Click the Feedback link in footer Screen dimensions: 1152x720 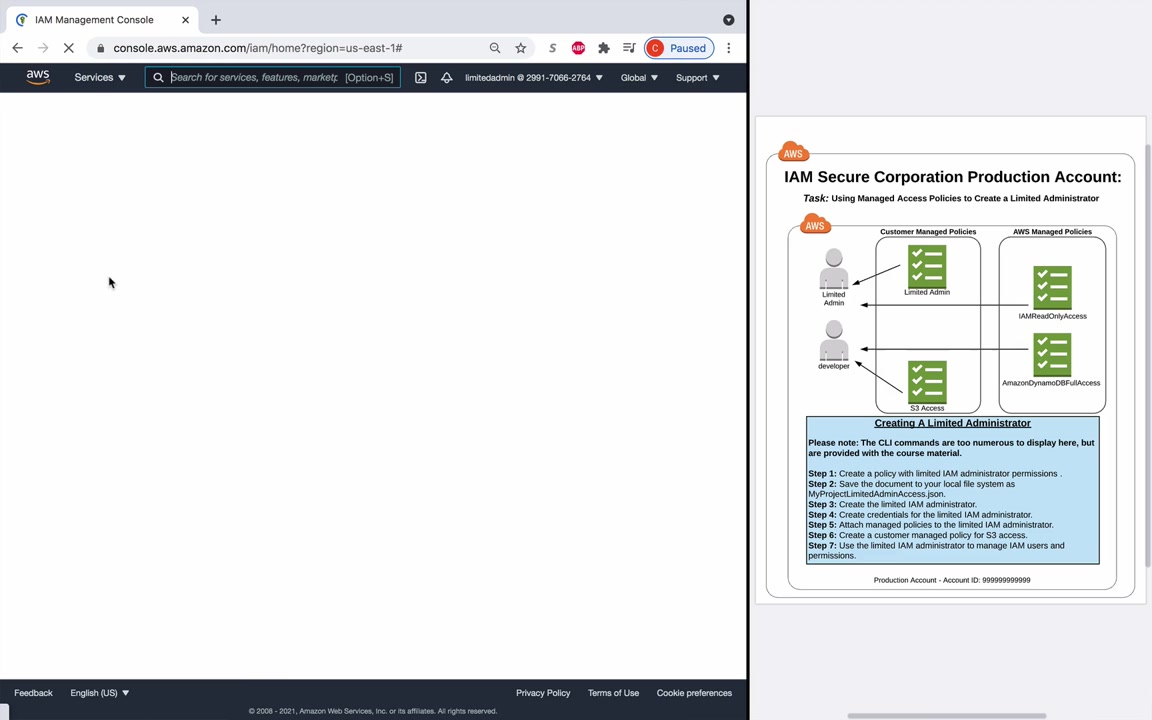click(x=33, y=693)
